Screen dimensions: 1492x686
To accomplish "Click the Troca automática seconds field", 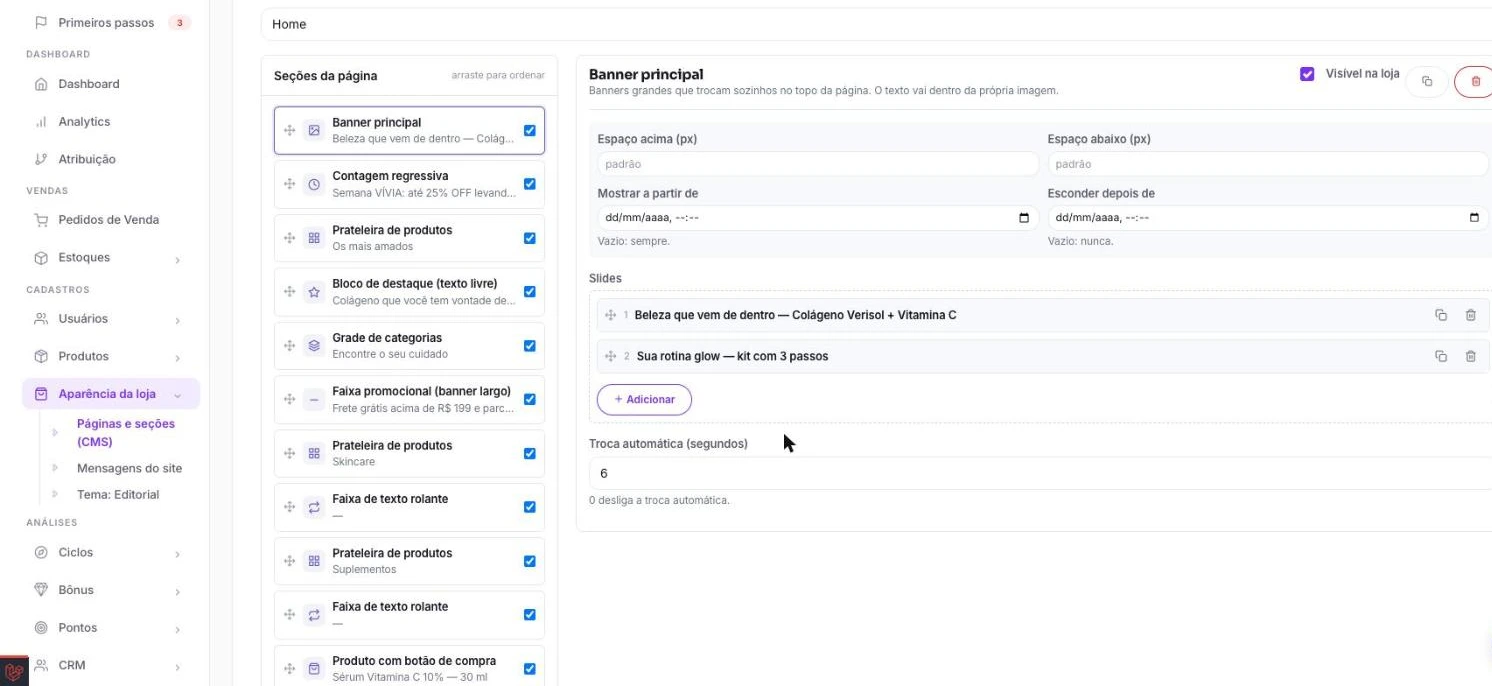I will [1040, 473].
